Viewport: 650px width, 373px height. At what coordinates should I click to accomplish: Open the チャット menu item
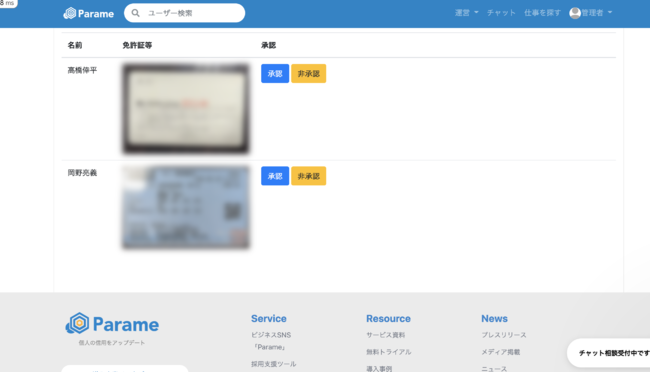(x=501, y=13)
